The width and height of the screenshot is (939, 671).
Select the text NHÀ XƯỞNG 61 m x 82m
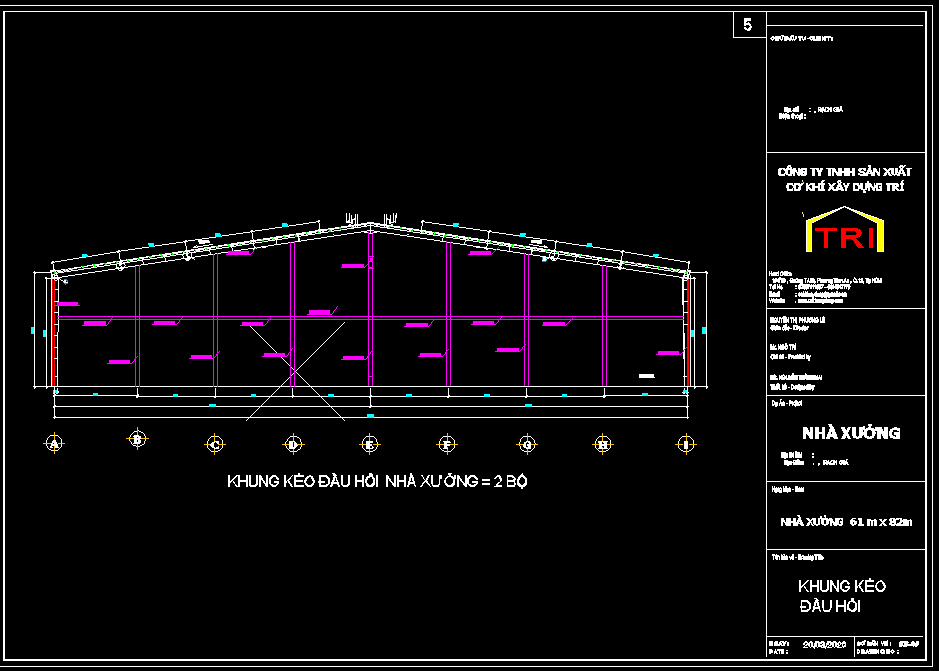point(846,522)
